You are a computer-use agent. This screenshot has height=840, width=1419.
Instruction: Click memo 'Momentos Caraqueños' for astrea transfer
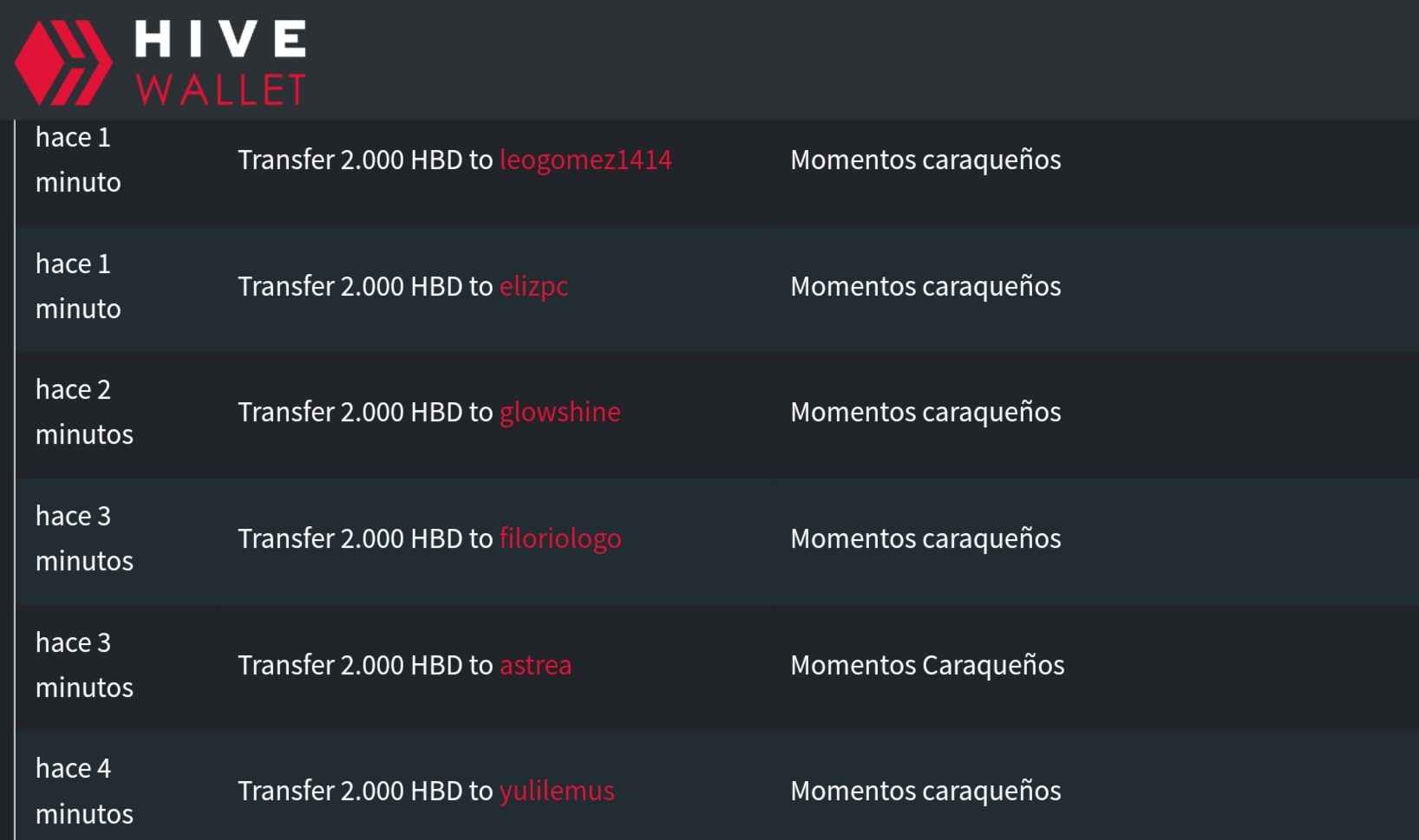(927, 666)
